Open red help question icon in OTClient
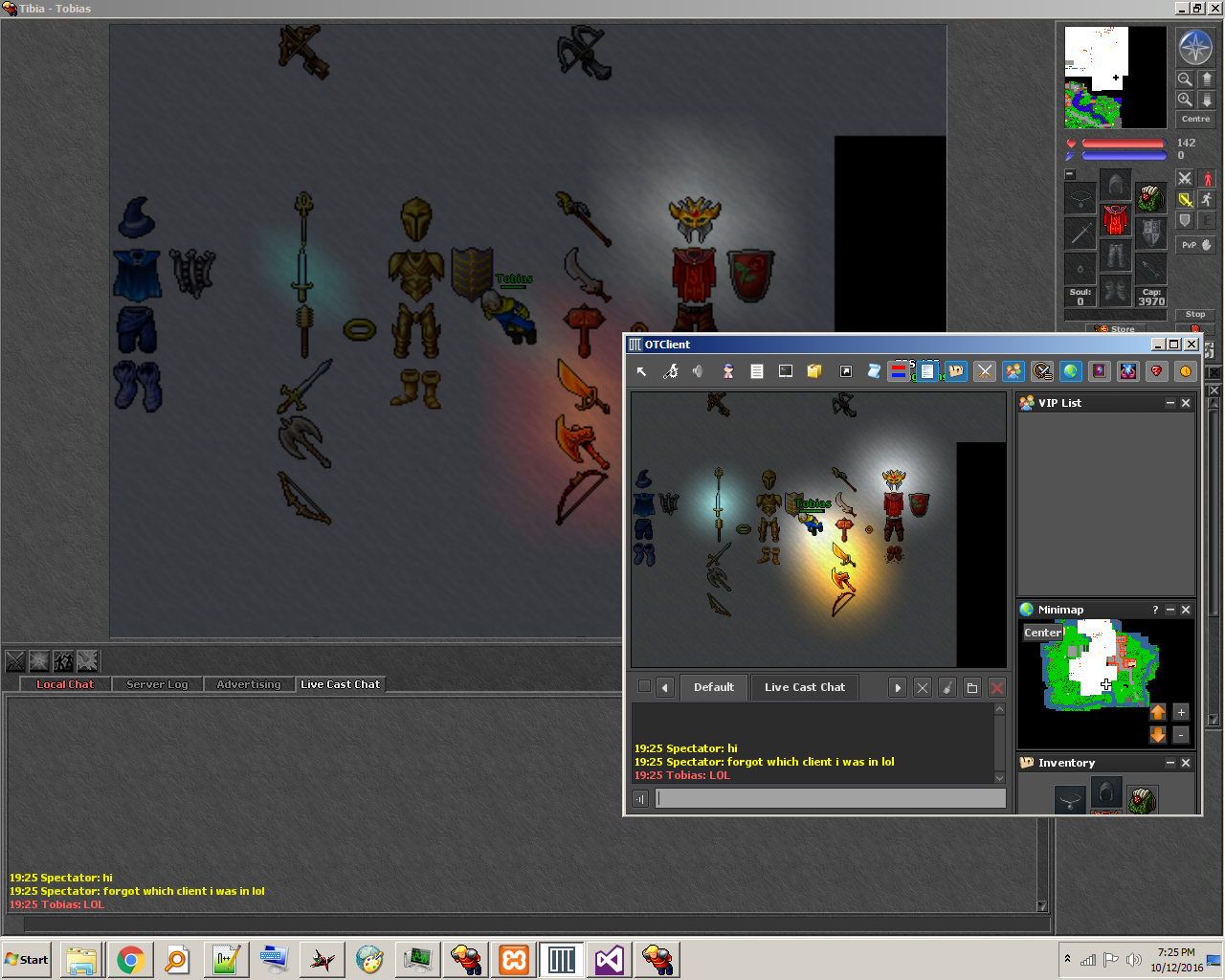The height and width of the screenshot is (980, 1225). [x=1157, y=371]
